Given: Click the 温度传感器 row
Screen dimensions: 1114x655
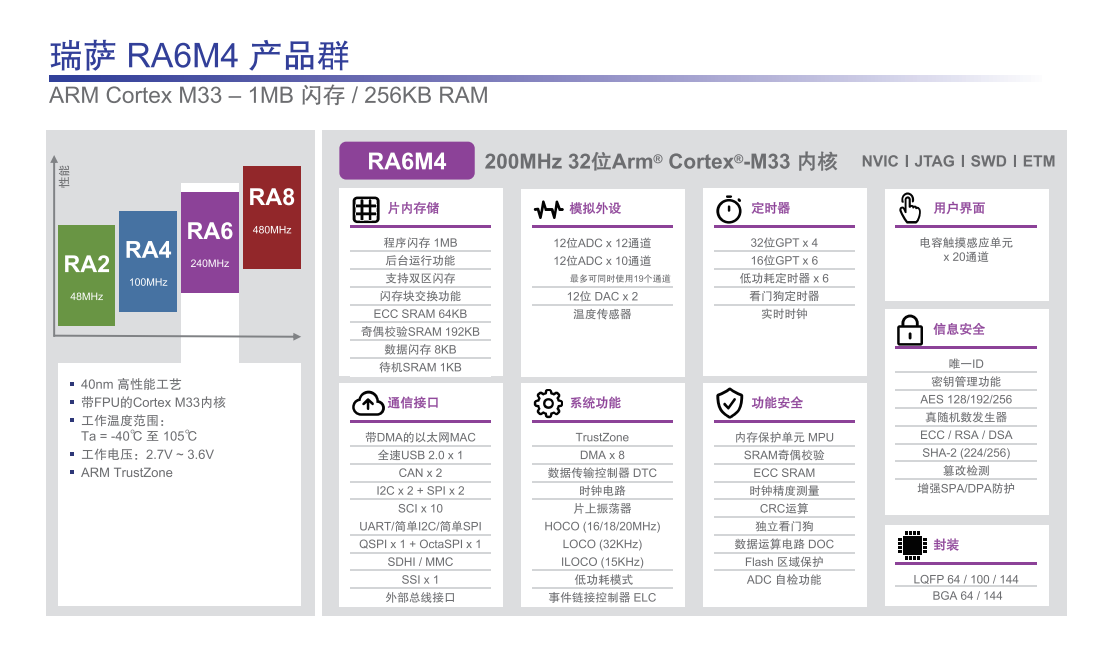Looking at the screenshot, I should (602, 314).
